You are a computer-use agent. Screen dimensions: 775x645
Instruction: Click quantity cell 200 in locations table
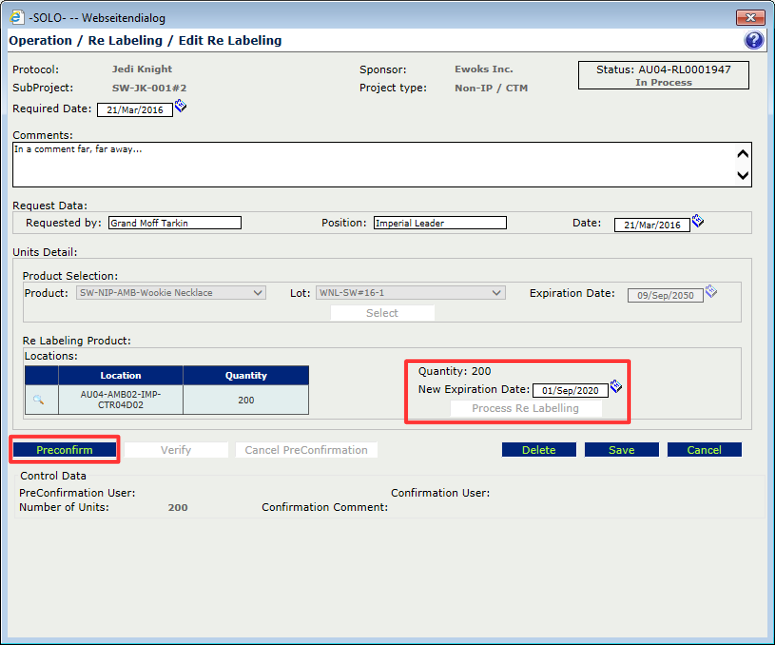pos(246,400)
